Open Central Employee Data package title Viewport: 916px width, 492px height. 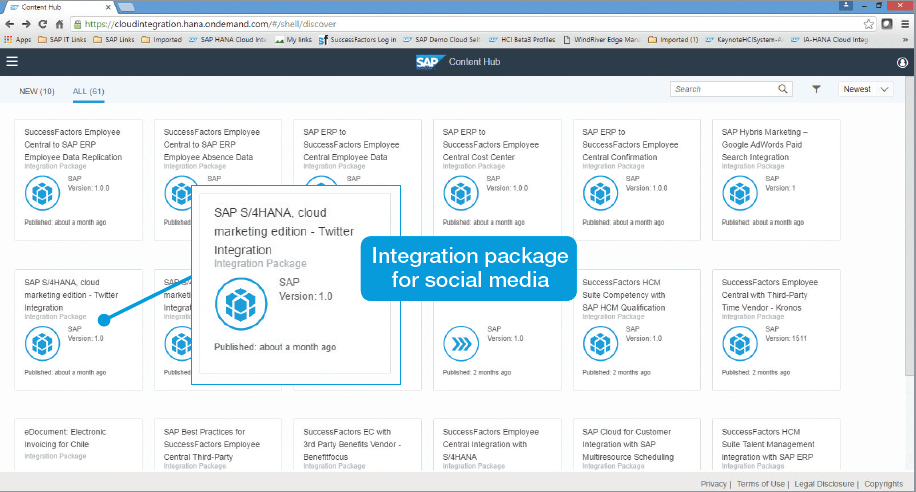[x=351, y=144]
